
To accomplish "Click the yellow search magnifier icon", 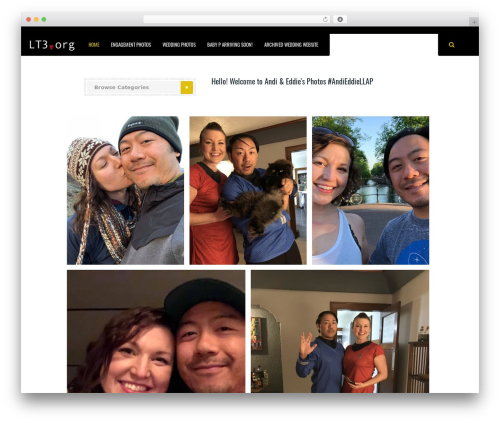I will (451, 45).
